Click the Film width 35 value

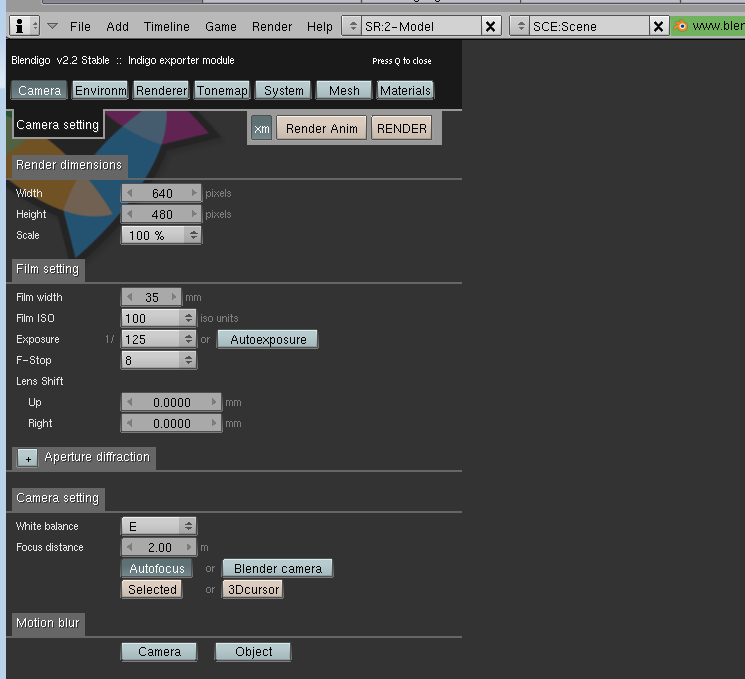152,297
